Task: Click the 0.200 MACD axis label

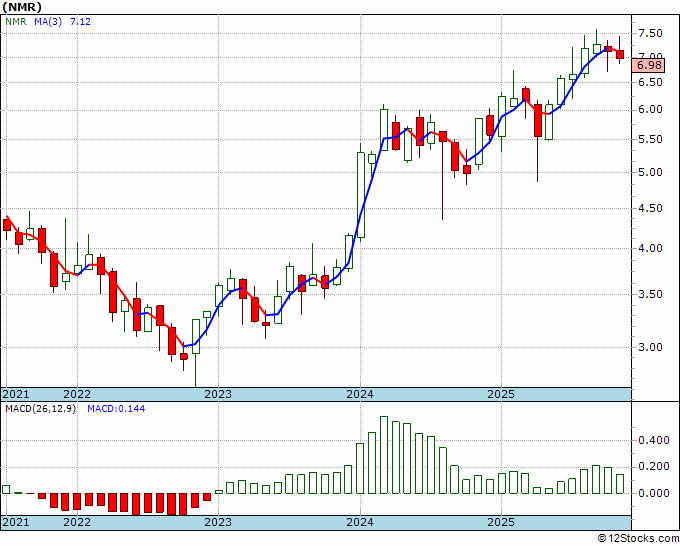Action: point(654,467)
